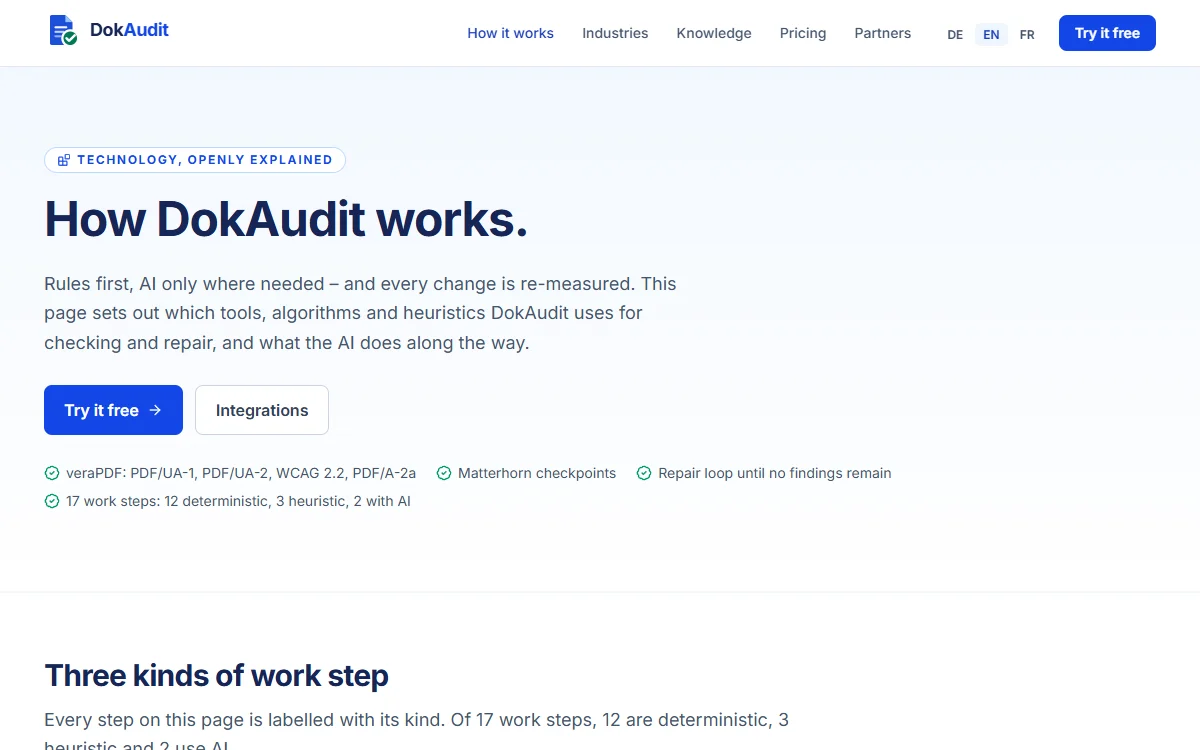This screenshot has width=1200, height=750.
Task: Click the DokAudit brand name
Action: [x=129, y=30]
